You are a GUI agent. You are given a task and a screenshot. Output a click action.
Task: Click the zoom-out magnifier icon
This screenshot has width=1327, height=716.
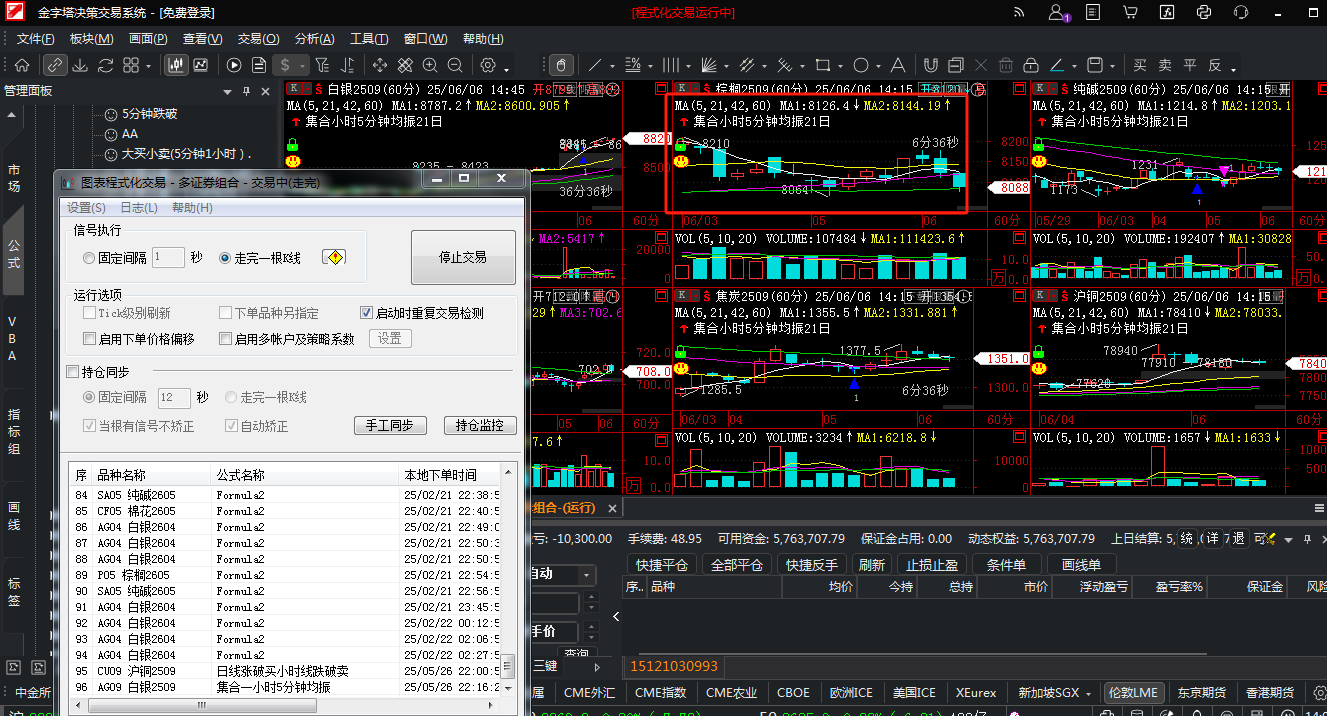(x=455, y=65)
